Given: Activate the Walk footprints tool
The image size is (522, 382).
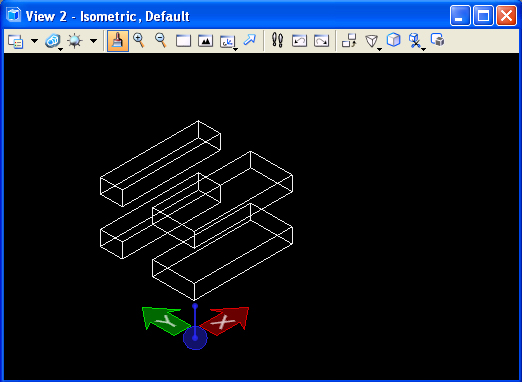Looking at the screenshot, I should [x=277, y=40].
